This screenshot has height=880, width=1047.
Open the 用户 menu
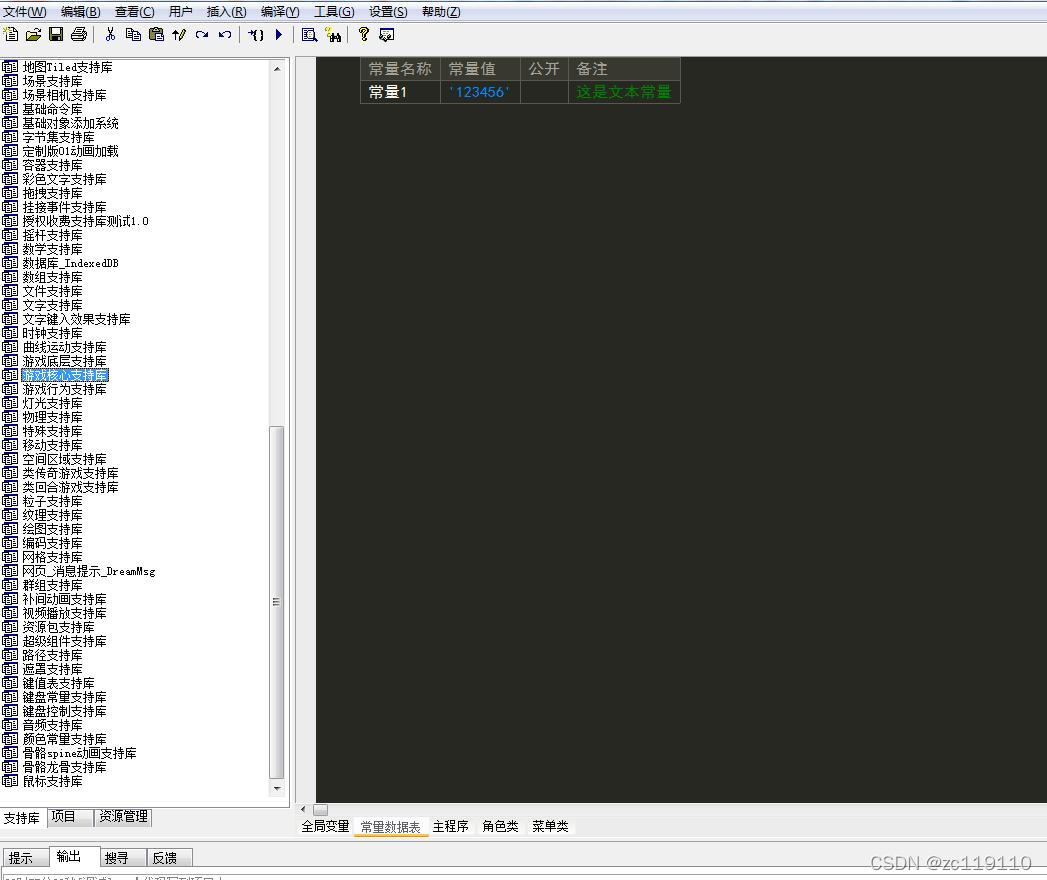coord(180,12)
